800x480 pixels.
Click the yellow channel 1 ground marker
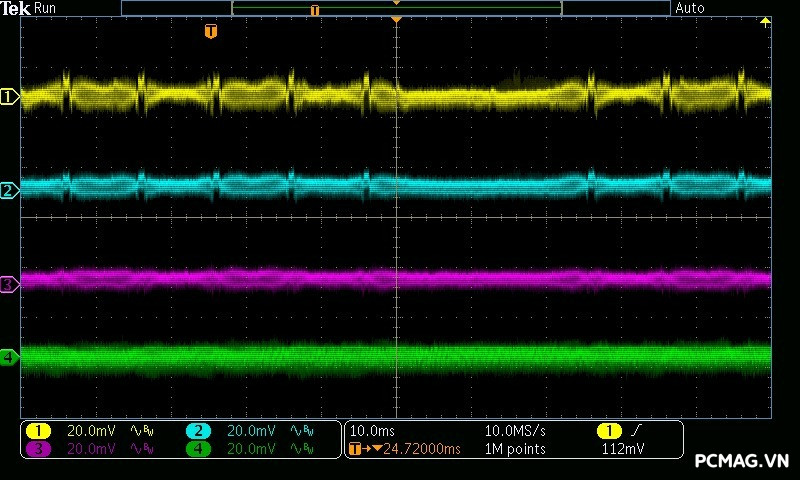point(10,97)
